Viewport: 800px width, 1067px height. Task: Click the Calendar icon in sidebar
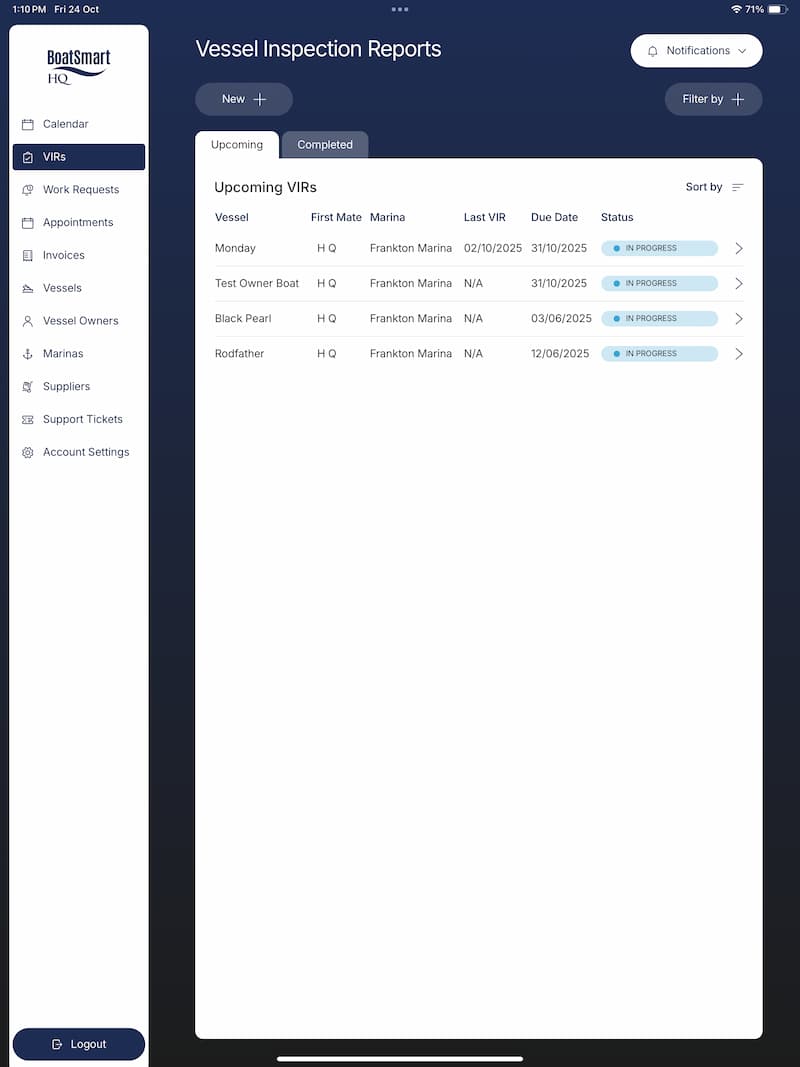coord(28,125)
